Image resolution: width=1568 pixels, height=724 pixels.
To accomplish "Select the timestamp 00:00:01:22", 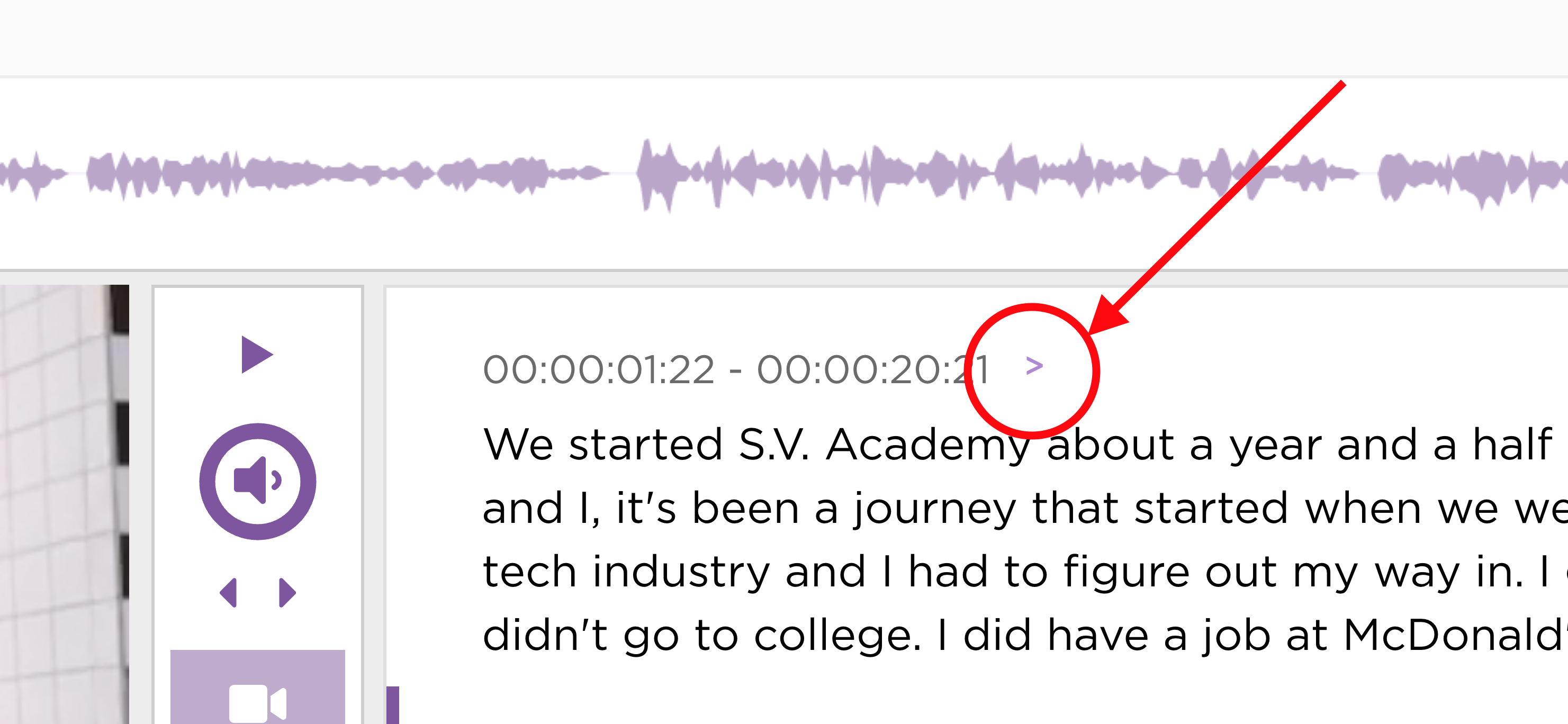I will (x=600, y=367).
